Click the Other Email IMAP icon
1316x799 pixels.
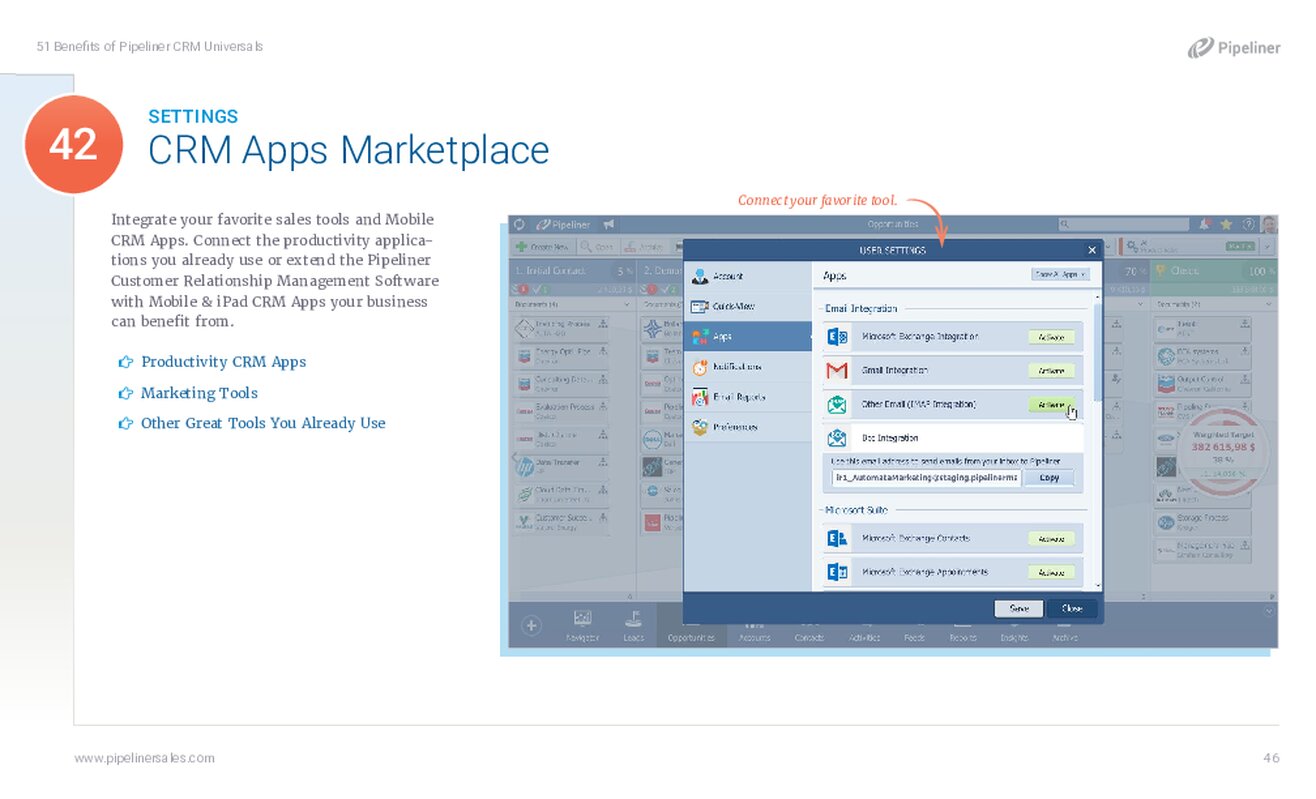tap(837, 405)
